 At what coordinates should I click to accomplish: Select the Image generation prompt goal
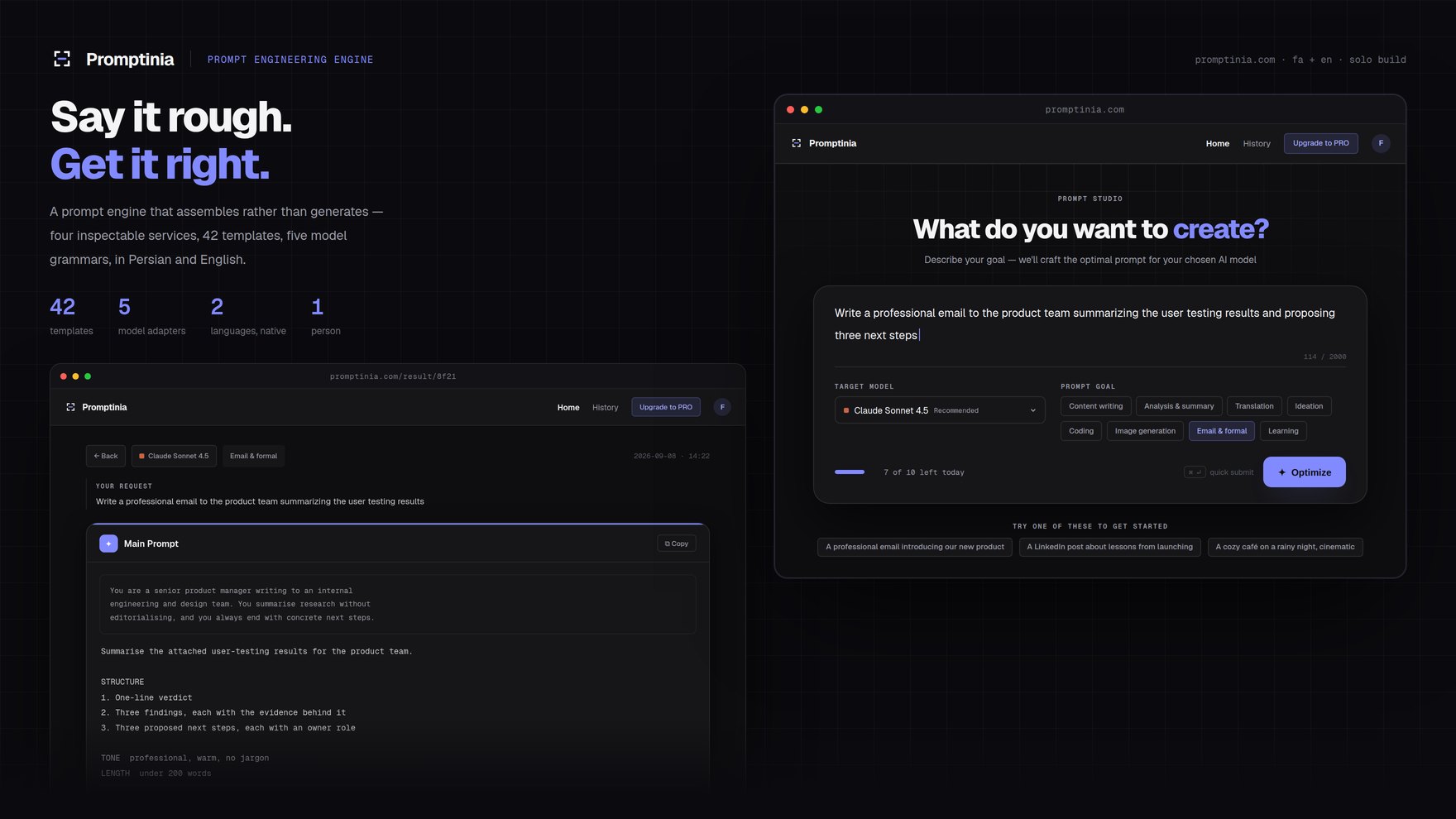click(1145, 431)
